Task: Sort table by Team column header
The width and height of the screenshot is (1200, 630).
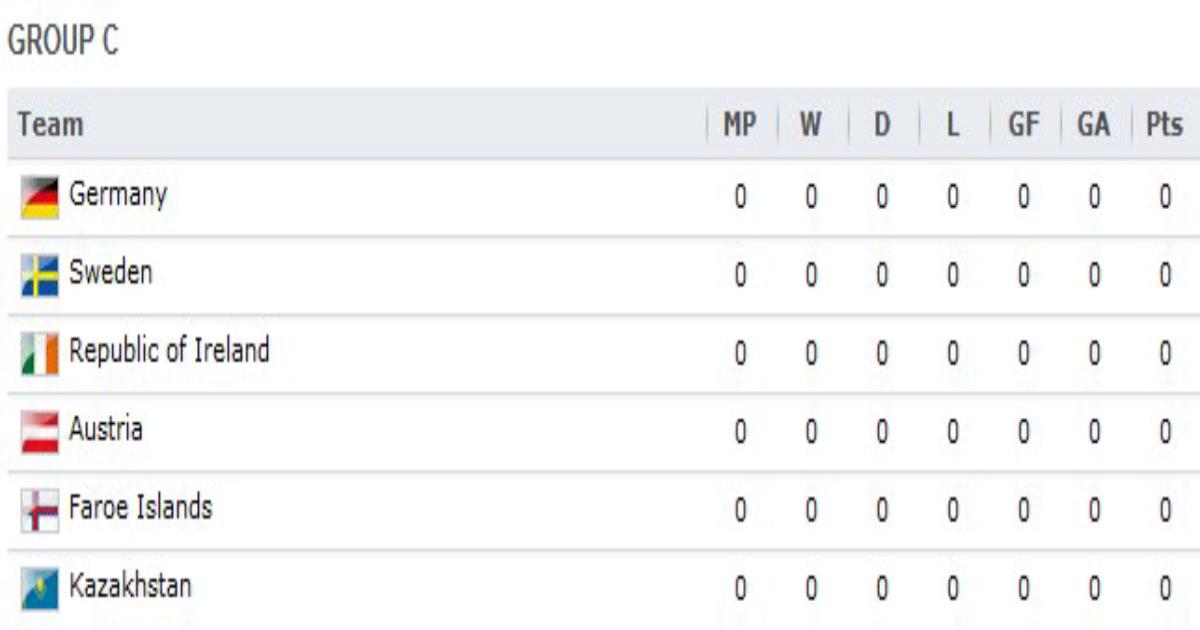Action: click(x=51, y=125)
